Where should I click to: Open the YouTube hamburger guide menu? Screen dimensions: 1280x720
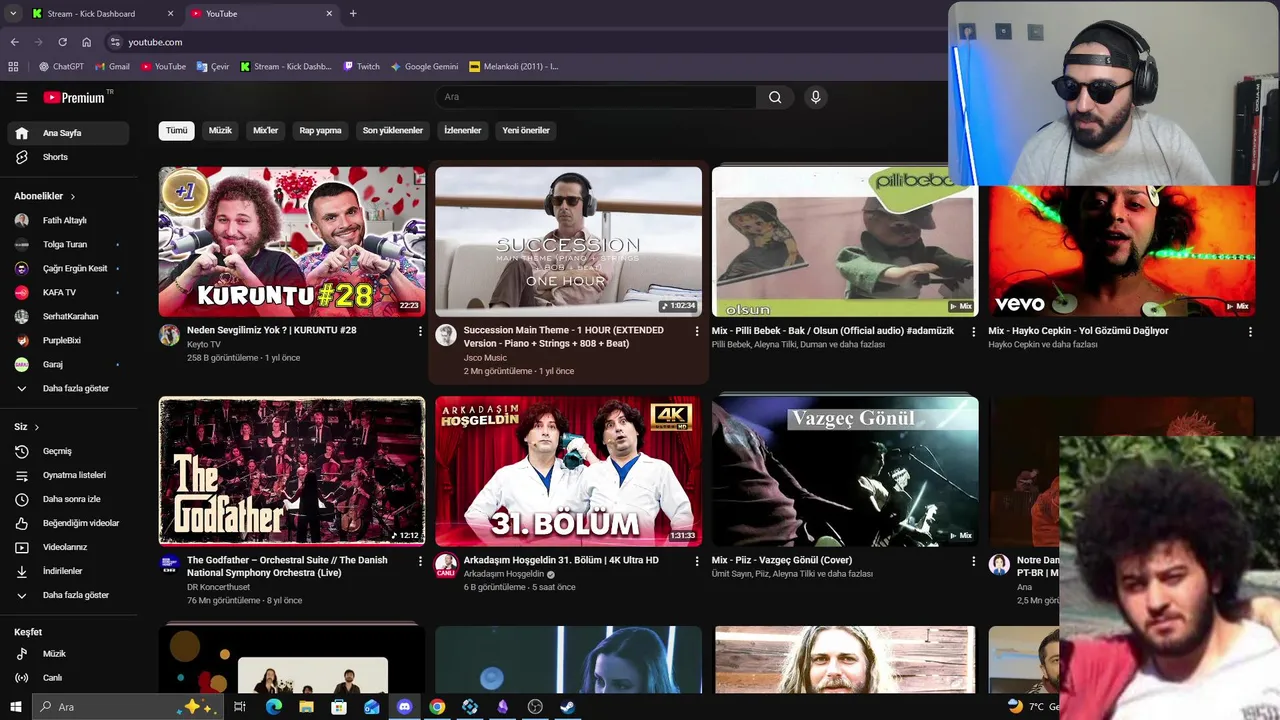tap(21, 97)
